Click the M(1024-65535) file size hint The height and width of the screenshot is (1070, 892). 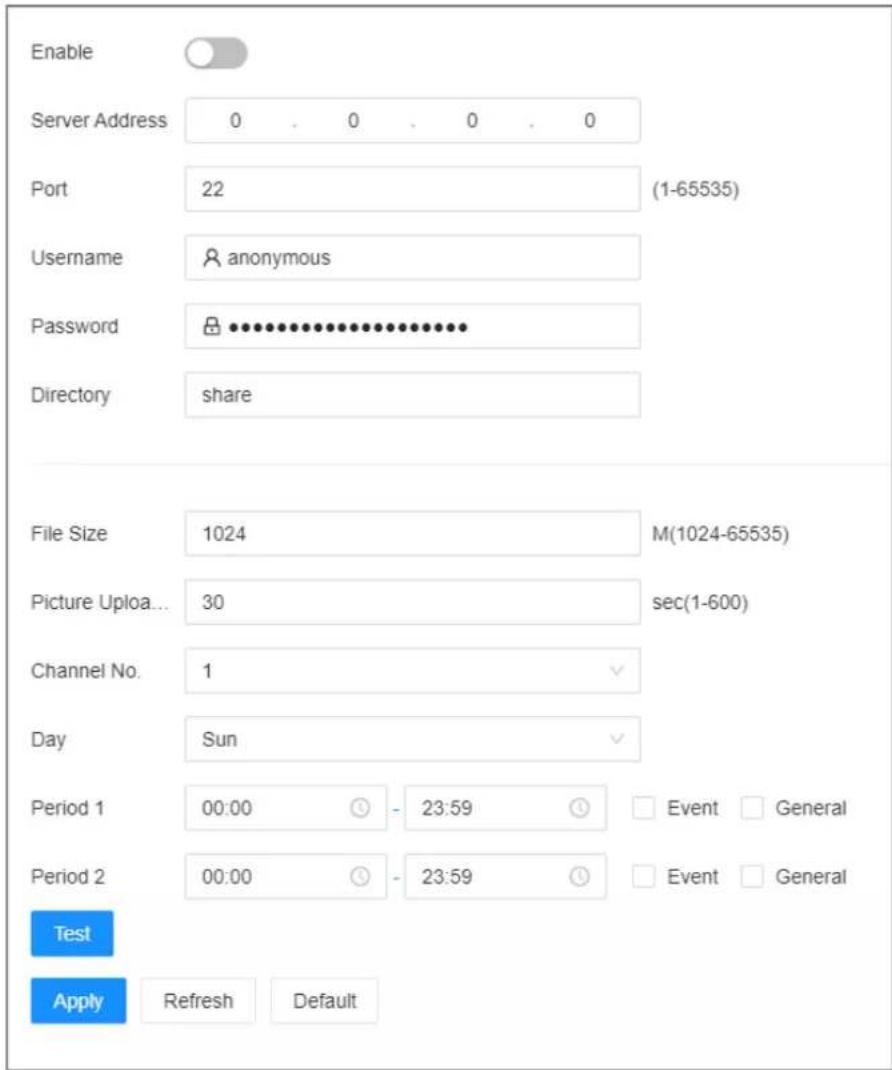(x=721, y=533)
